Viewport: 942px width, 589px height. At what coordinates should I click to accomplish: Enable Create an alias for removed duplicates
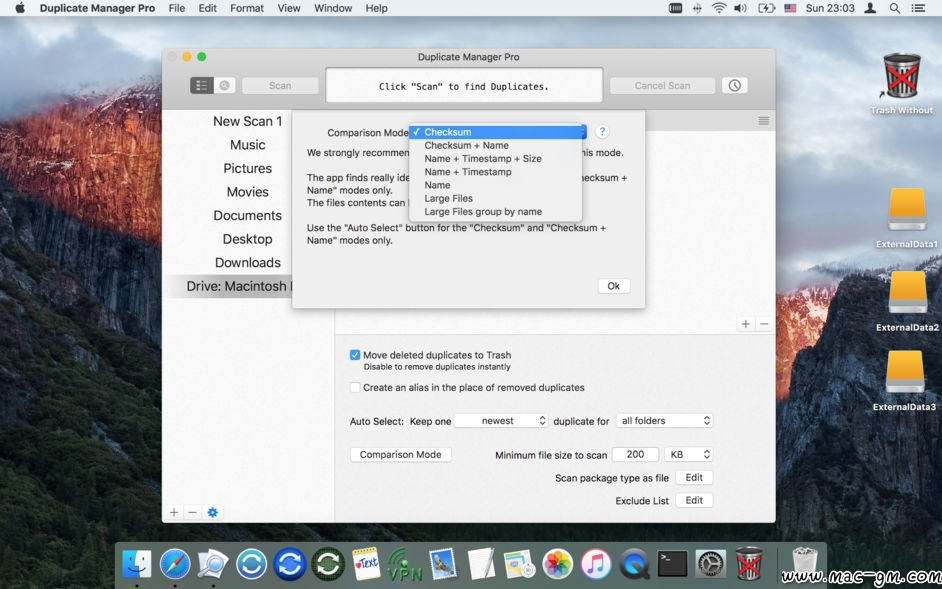tap(355, 388)
